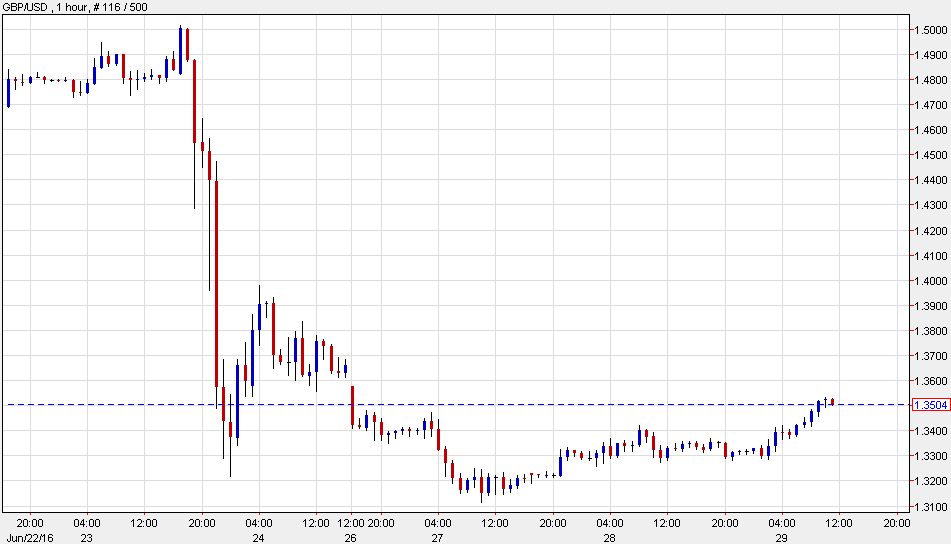Screen dimensions: 951x544
Task: Select the 1.3700 price axis label
Action: point(931,356)
